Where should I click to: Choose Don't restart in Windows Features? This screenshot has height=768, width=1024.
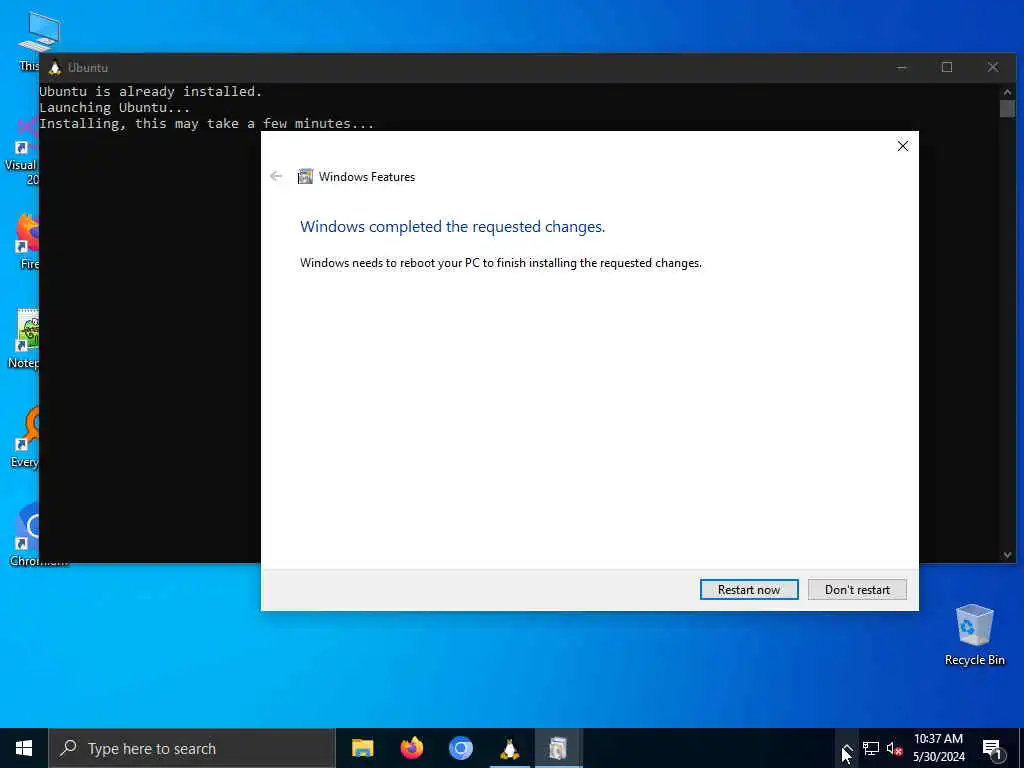[857, 589]
